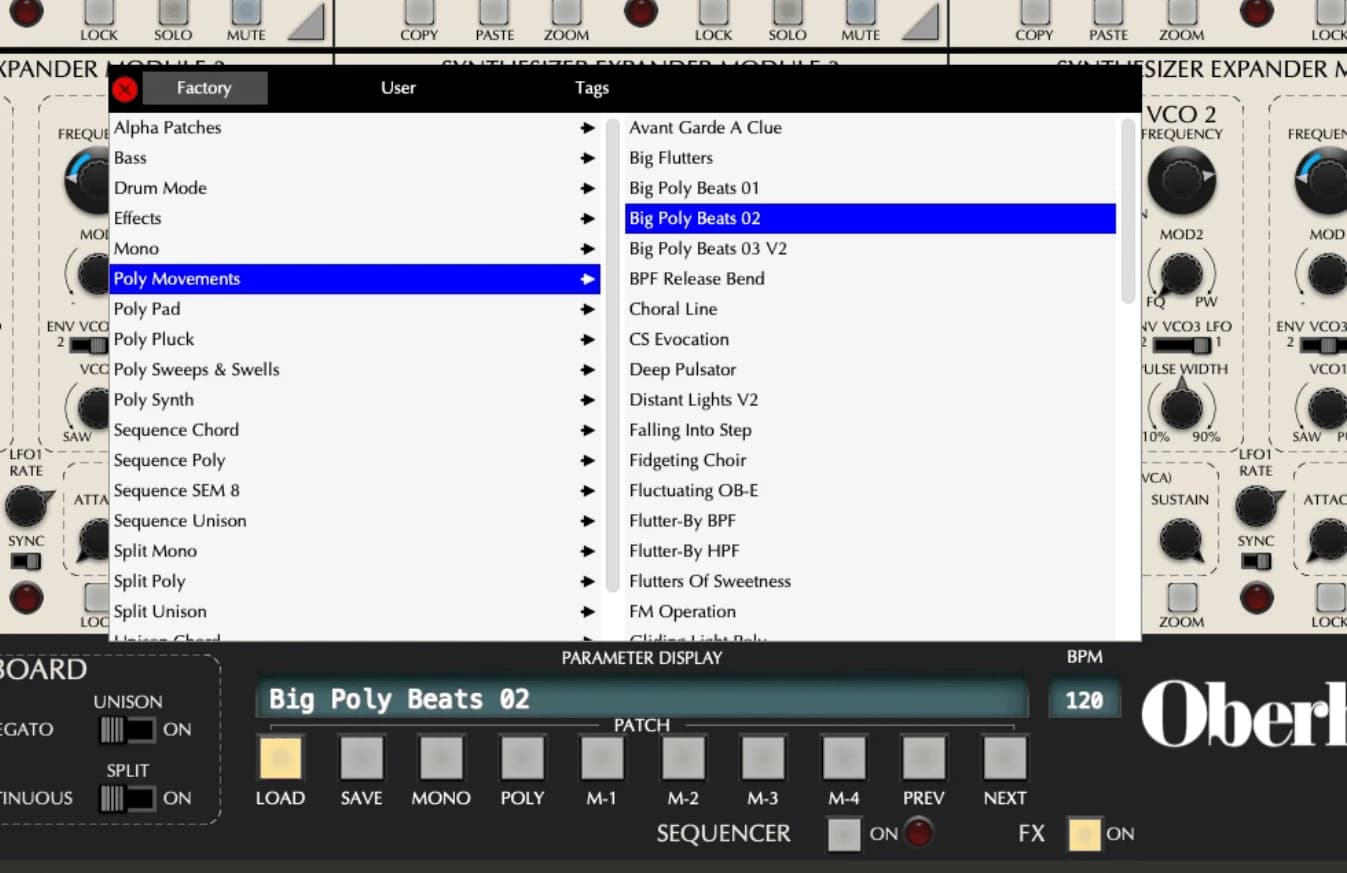Close the patch browser with red X
Viewport: 1347px width, 873px height.
[125, 89]
